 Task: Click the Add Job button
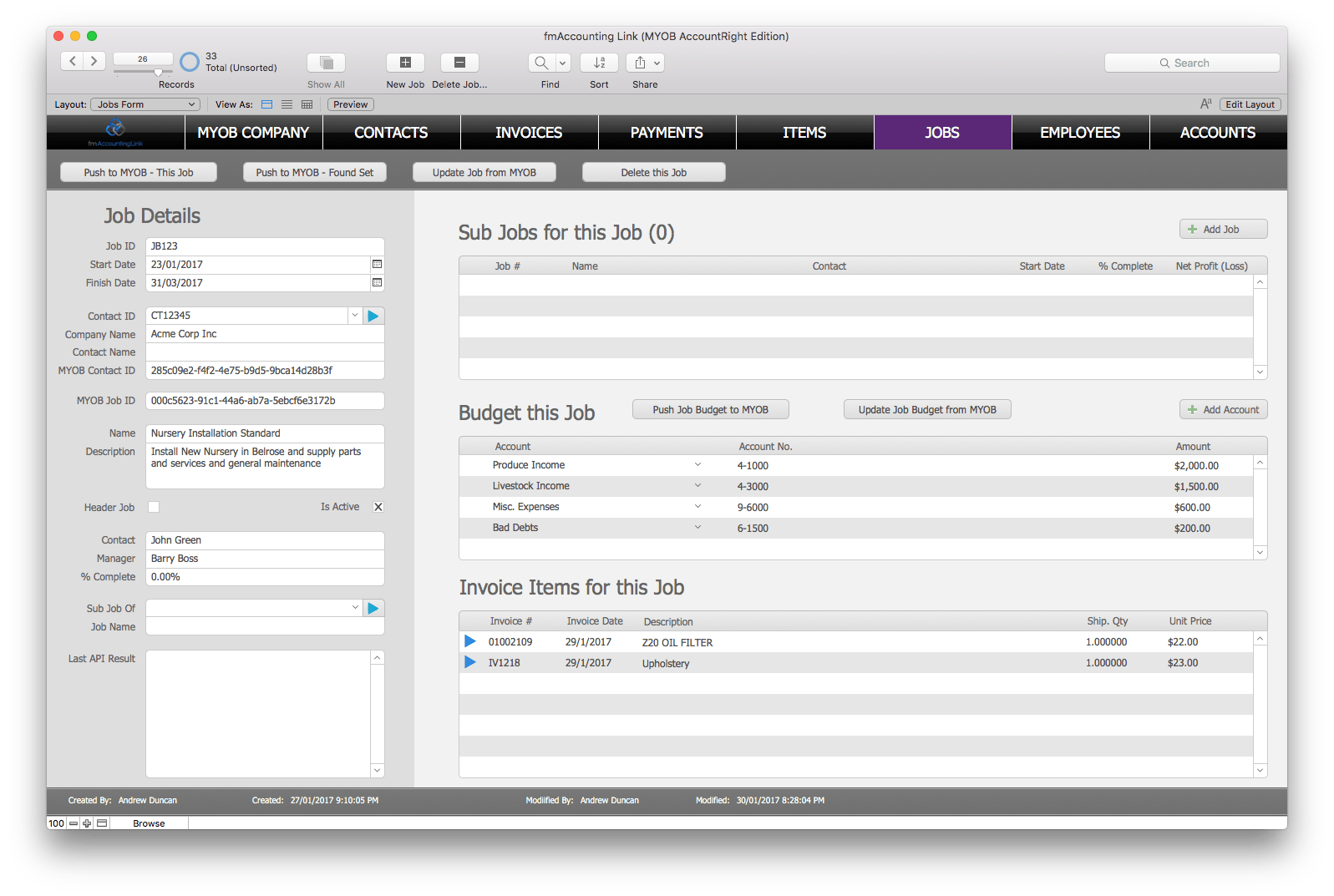coord(1224,229)
